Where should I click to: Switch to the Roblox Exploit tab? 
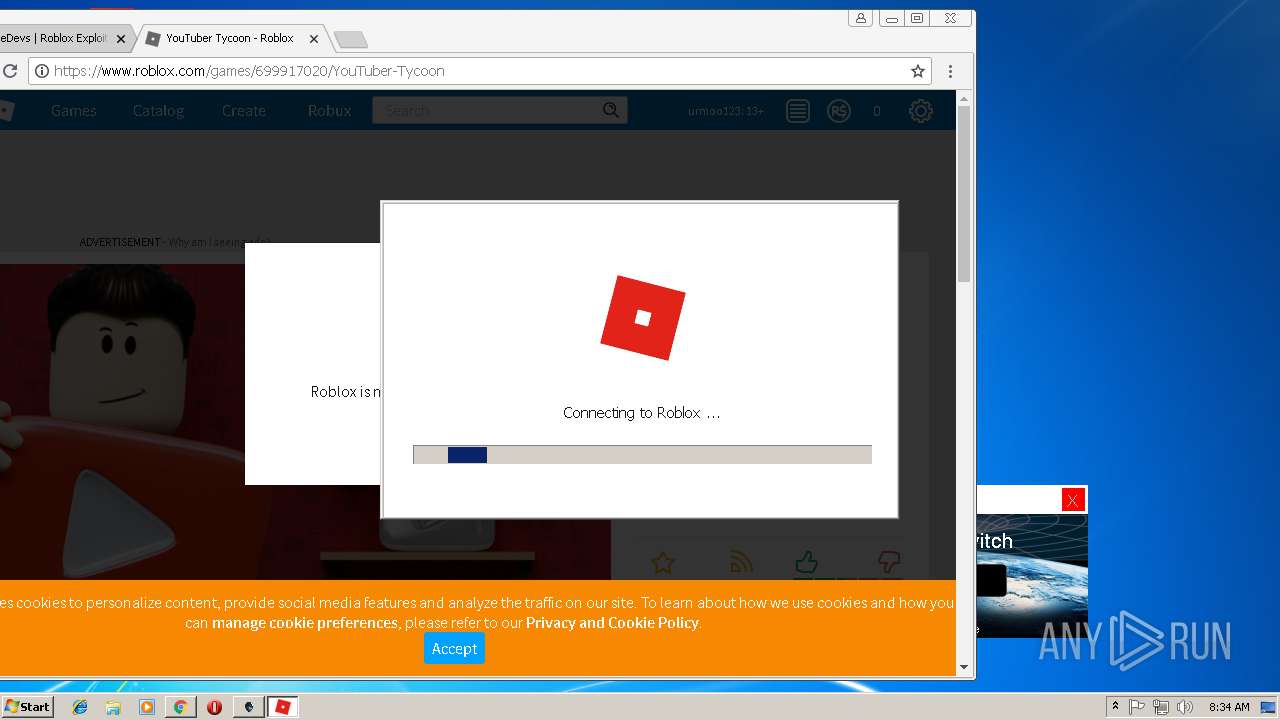point(60,39)
